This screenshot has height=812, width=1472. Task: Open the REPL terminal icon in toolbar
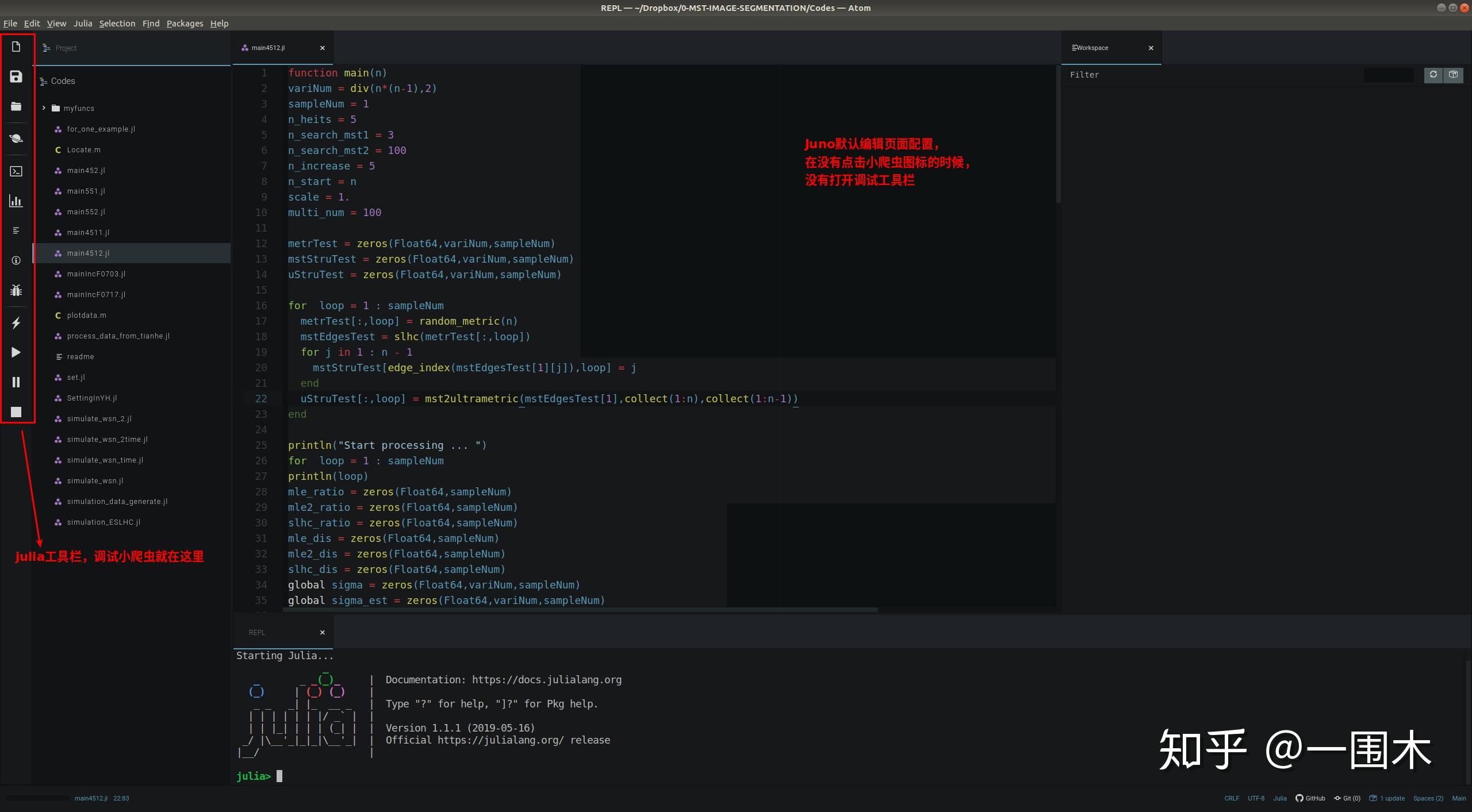[16, 171]
